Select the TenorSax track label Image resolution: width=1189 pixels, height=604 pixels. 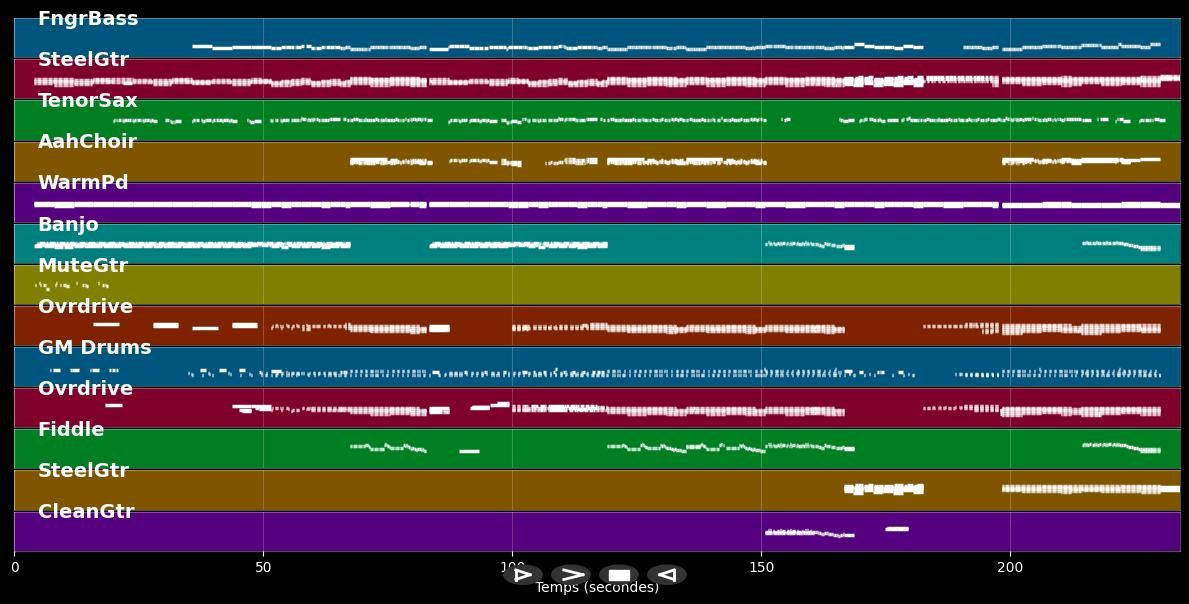tap(88, 101)
